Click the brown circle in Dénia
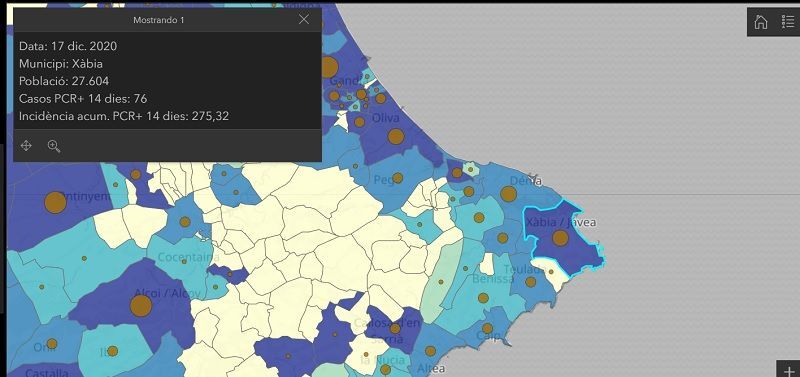 click(508, 194)
